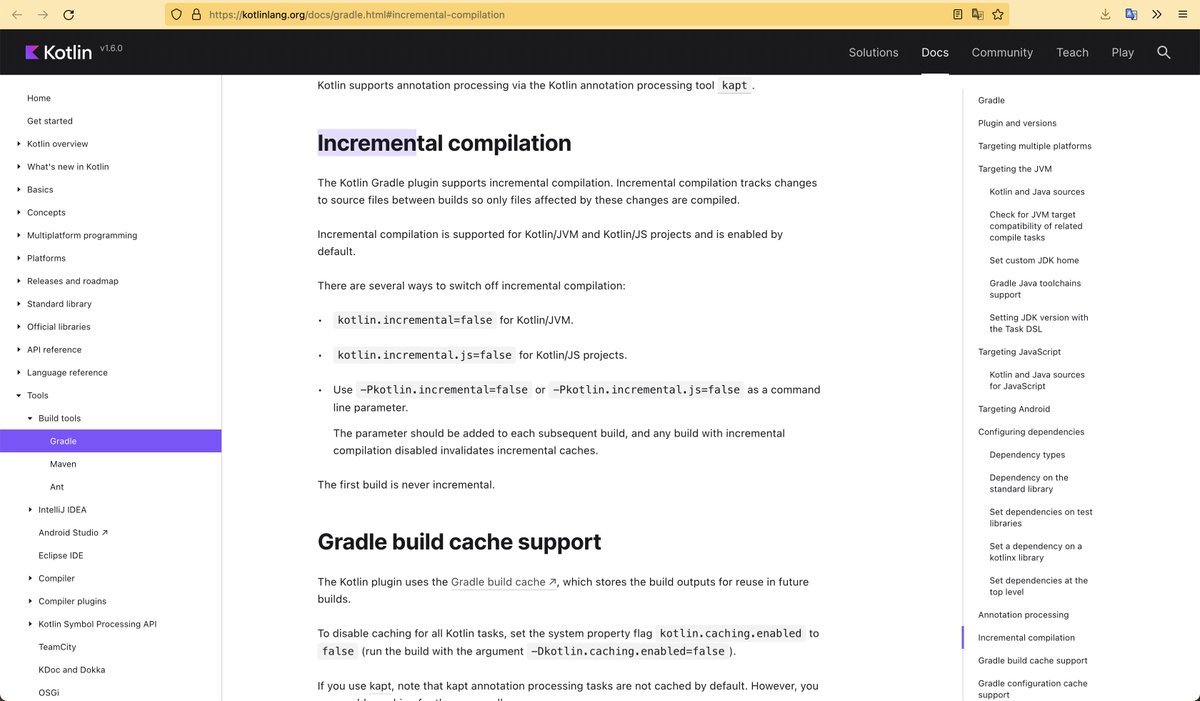Open the Gradle build cache link
The image size is (1200, 701).
tap(503, 582)
